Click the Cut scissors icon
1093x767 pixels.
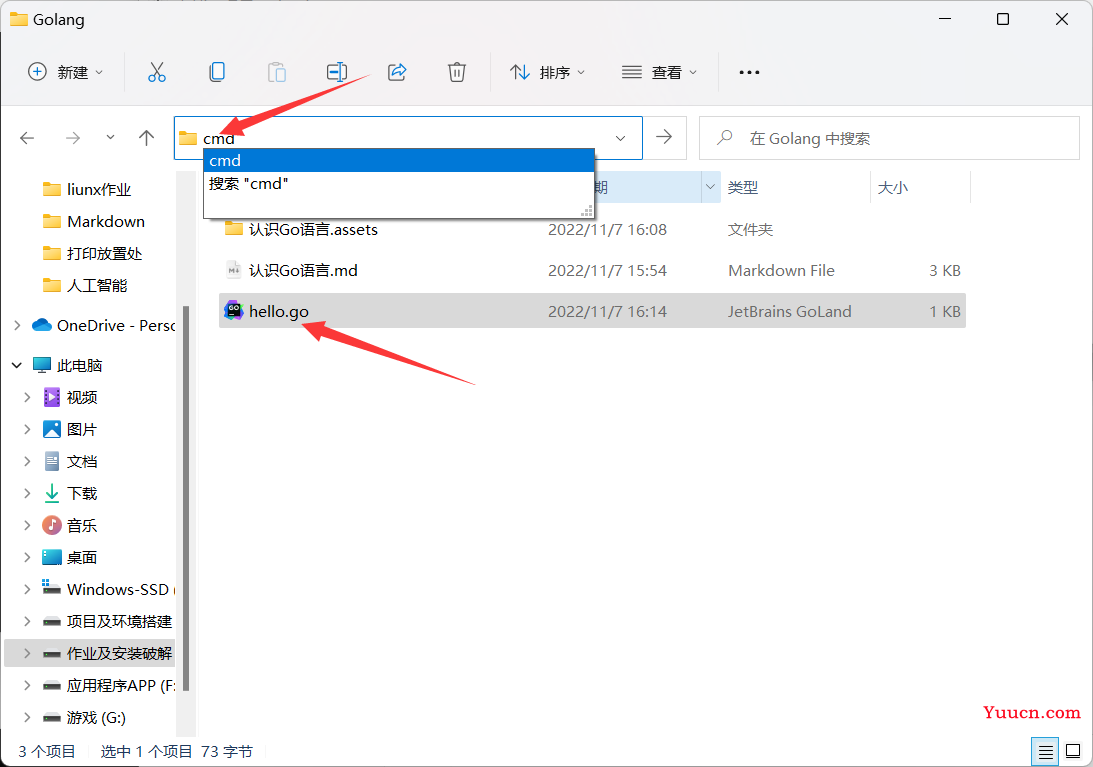(157, 72)
